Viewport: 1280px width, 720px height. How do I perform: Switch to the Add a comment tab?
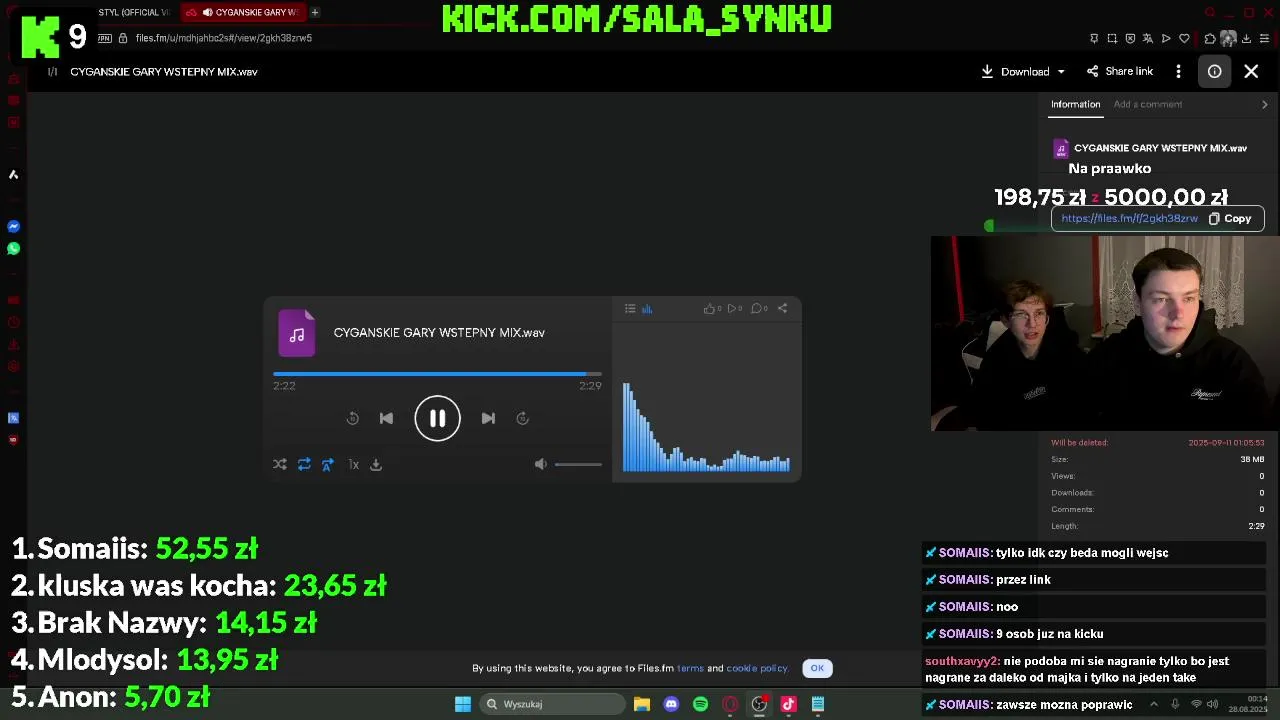[x=1148, y=104]
